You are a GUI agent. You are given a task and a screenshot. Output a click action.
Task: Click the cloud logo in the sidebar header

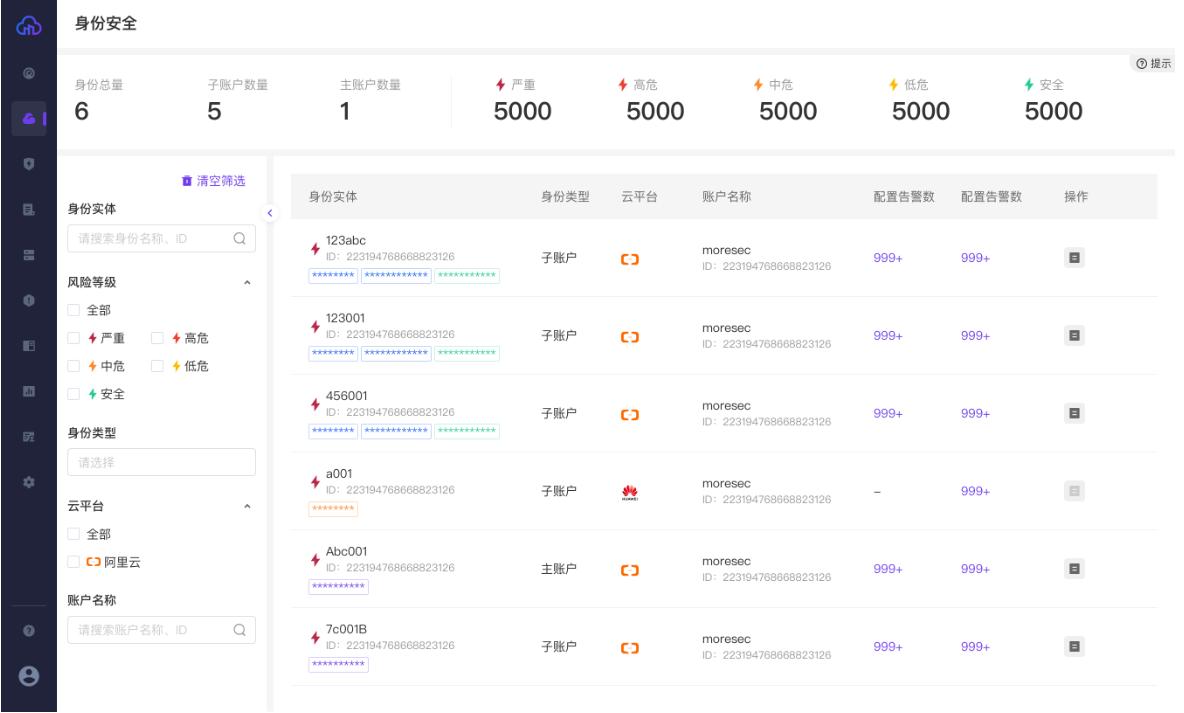click(29, 26)
